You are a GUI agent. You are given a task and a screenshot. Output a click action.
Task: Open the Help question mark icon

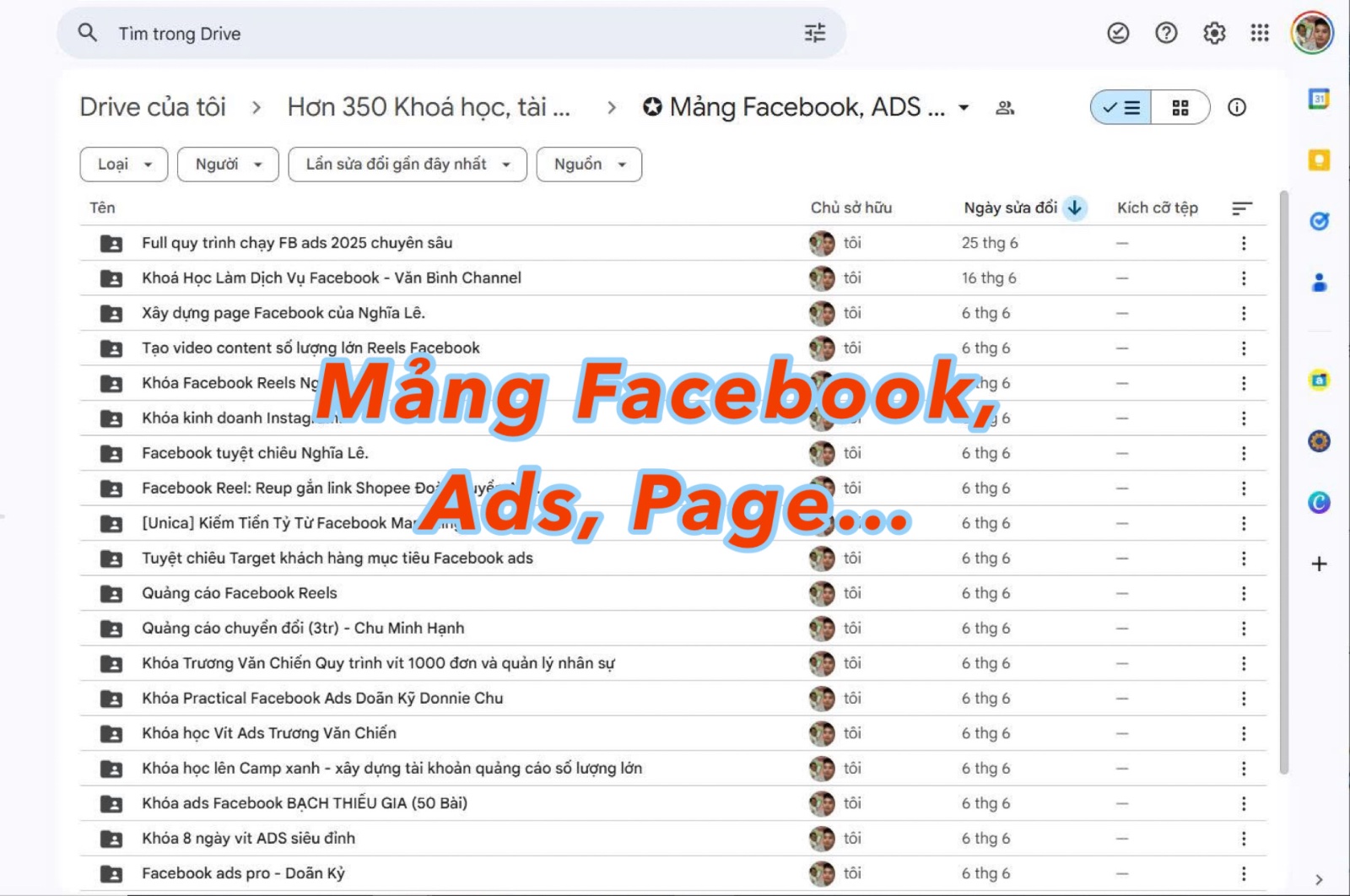(x=1166, y=33)
